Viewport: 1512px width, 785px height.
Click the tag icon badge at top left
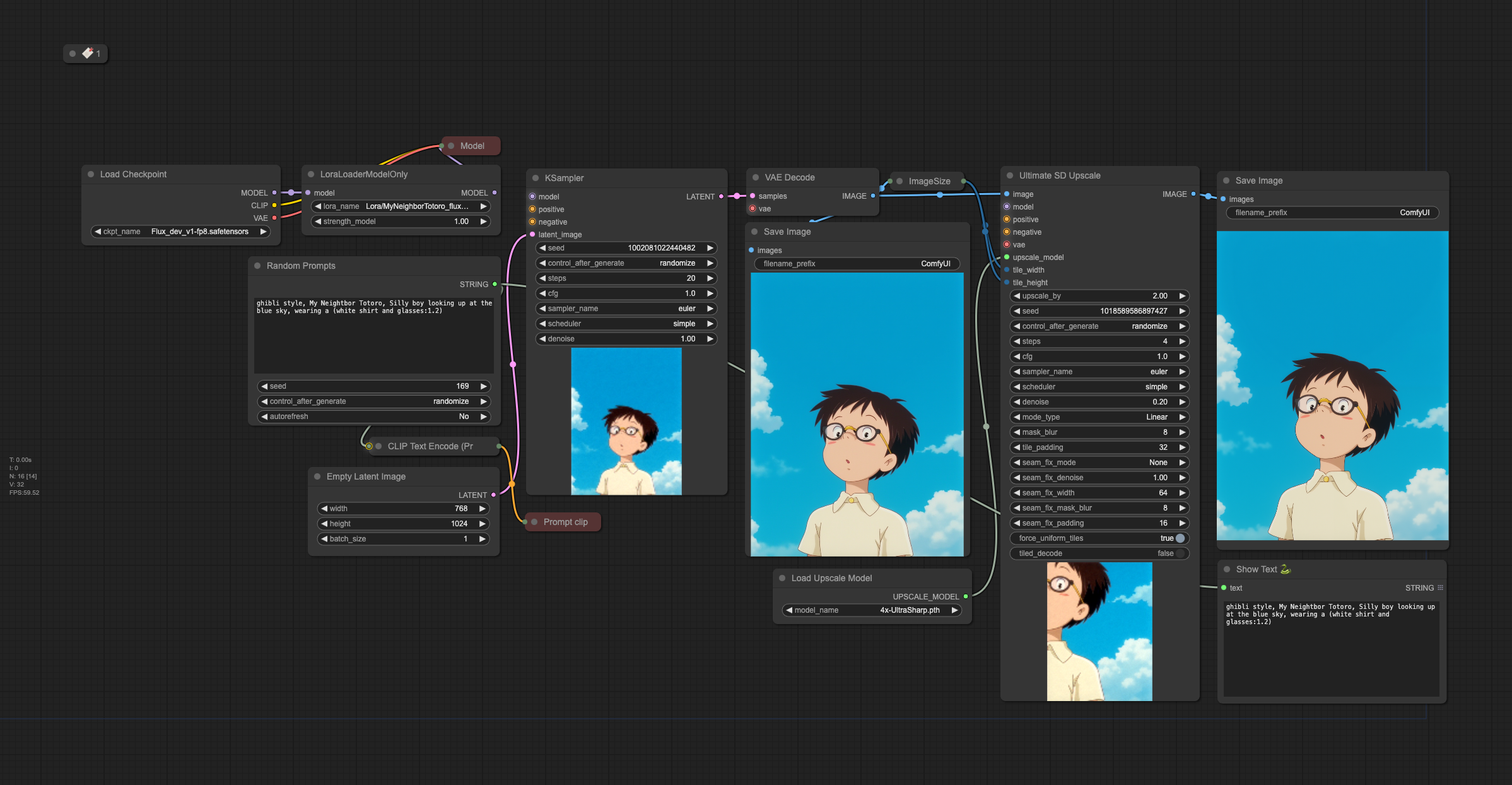pyautogui.click(x=88, y=53)
